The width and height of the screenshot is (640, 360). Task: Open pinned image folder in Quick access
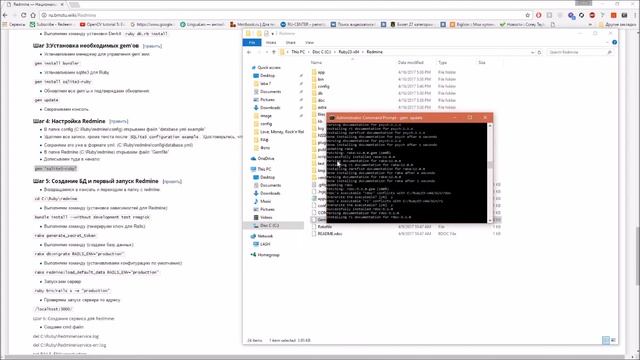(266, 116)
